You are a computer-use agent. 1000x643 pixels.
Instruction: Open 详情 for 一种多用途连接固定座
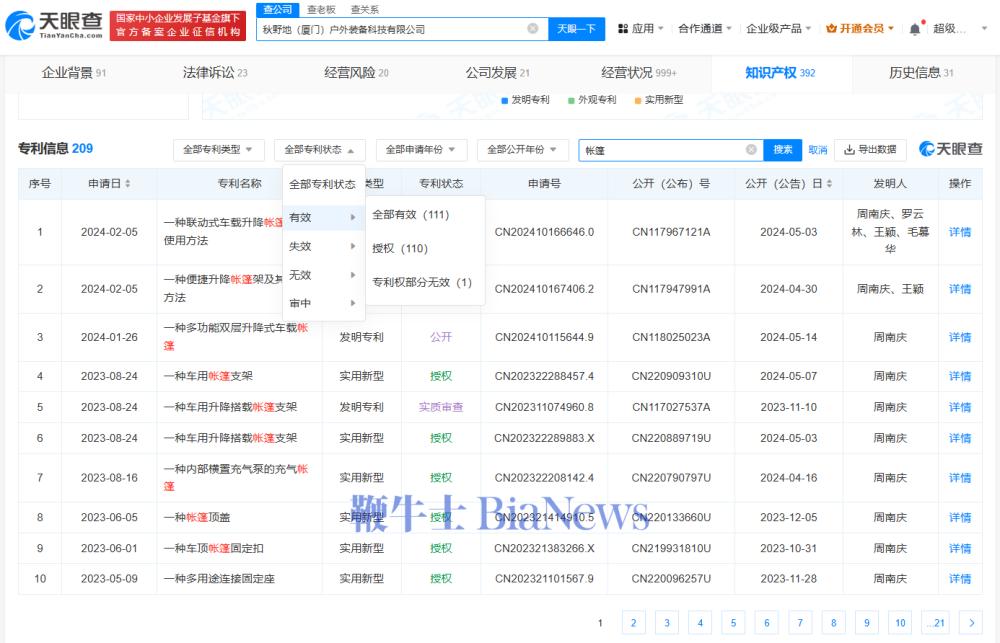[x=960, y=579]
